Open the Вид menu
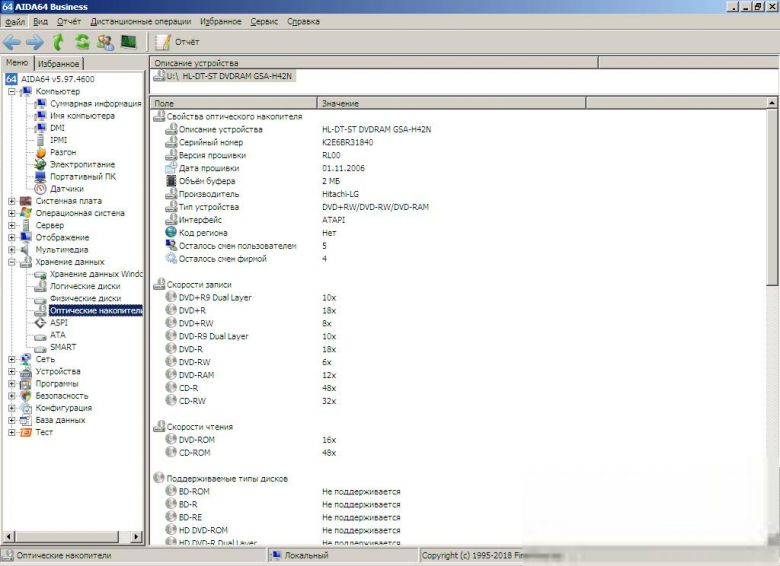 pyautogui.click(x=41, y=21)
